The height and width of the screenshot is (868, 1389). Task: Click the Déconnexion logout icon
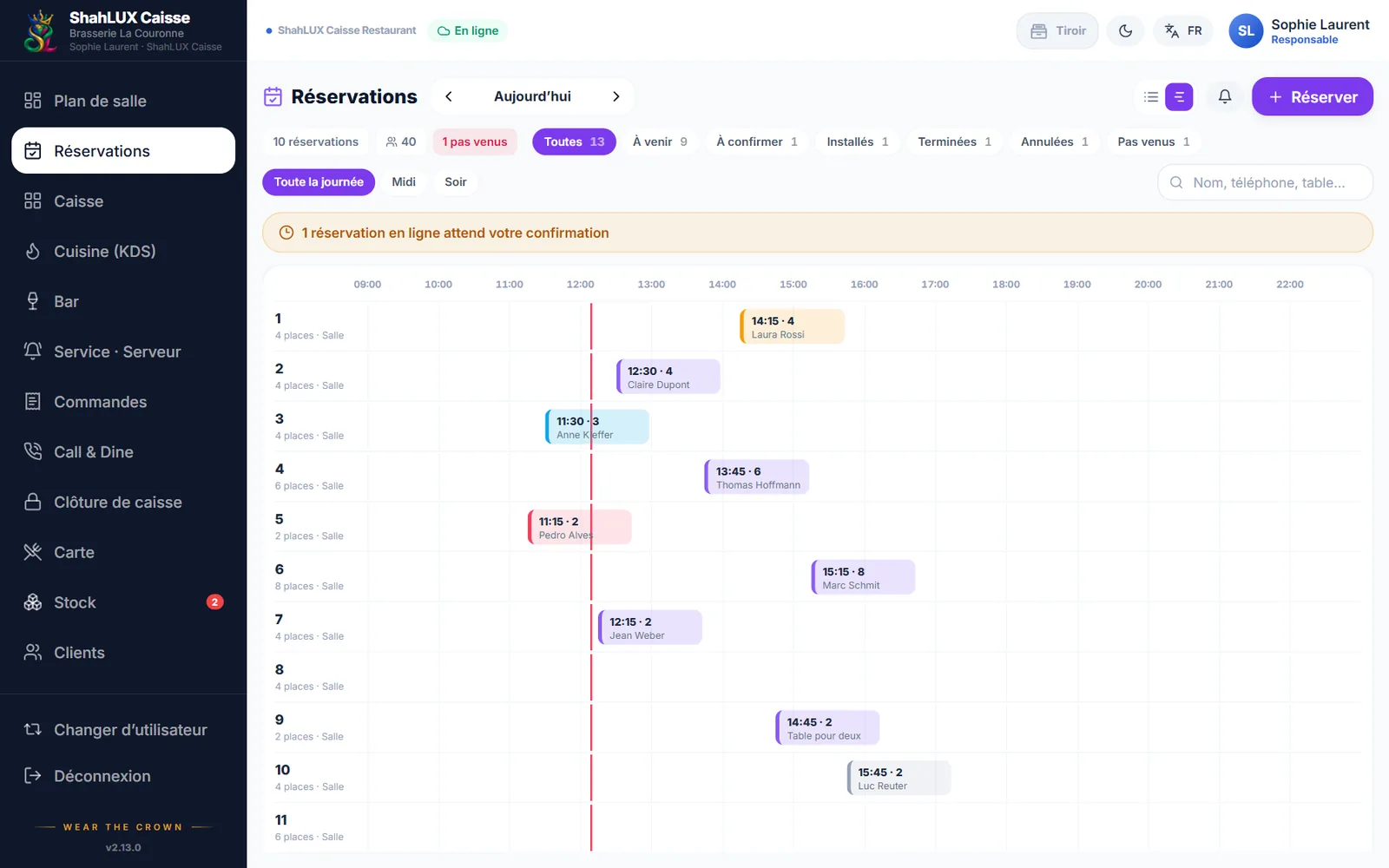[33, 776]
